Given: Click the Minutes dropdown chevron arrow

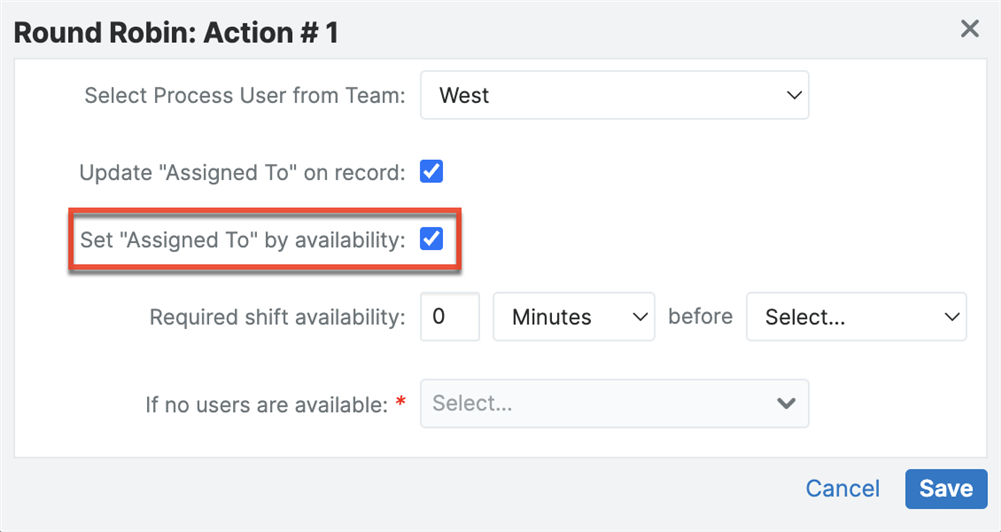Looking at the screenshot, I should coord(641,317).
